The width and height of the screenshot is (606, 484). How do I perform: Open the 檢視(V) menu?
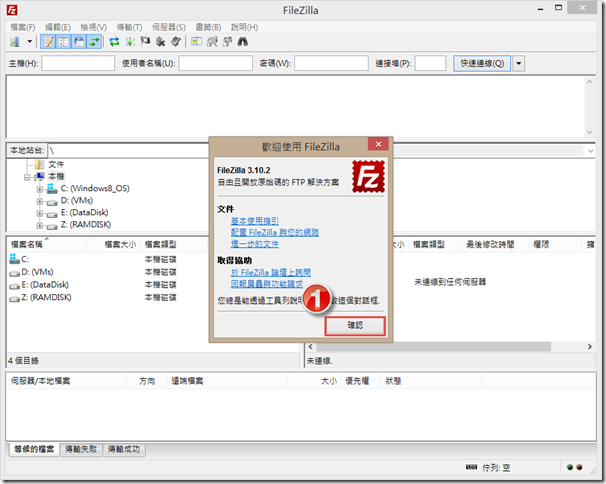point(94,27)
